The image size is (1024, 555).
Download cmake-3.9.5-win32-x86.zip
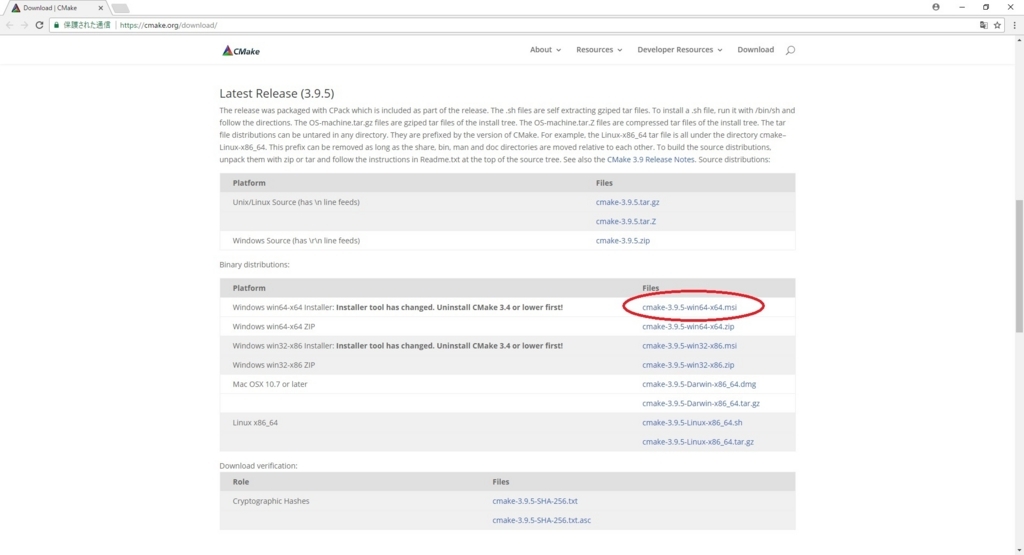pyautogui.click(x=688, y=365)
